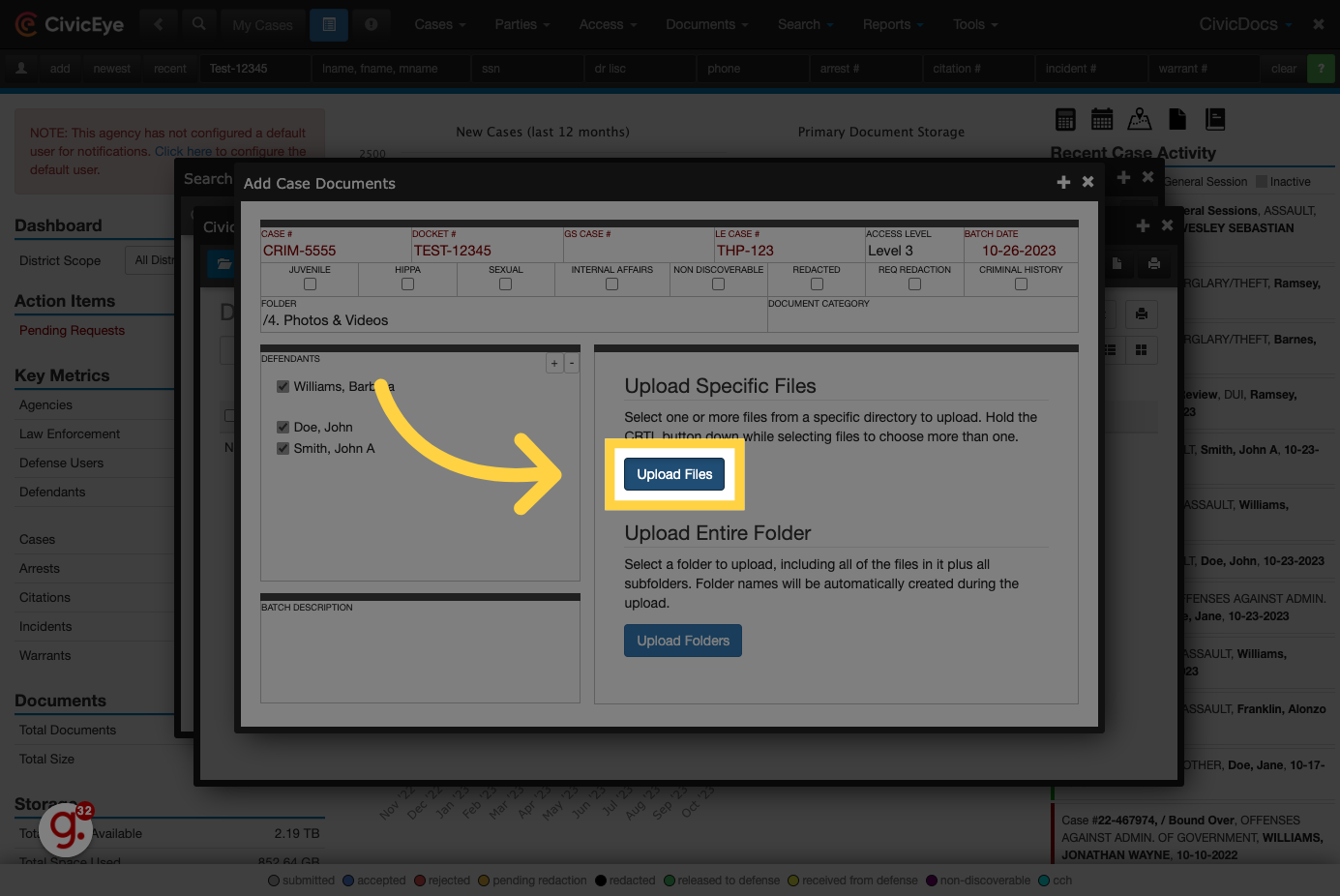Click the newest button in the search bar

tap(112, 69)
